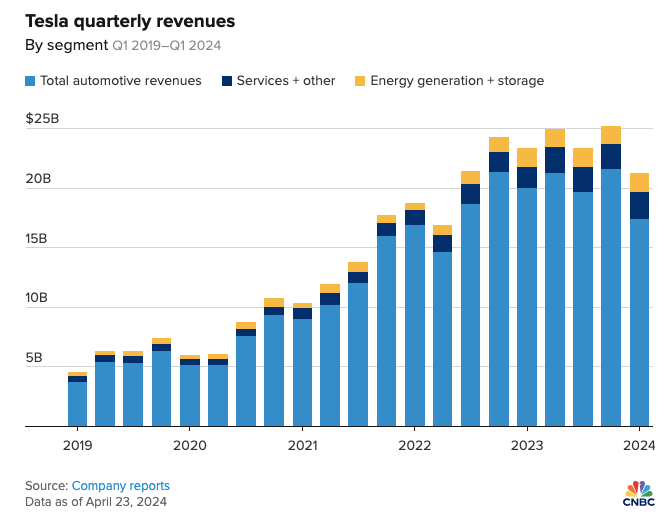Select the Total automotive revenues legend label
Screen dimensions: 666x519
(x=121, y=81)
